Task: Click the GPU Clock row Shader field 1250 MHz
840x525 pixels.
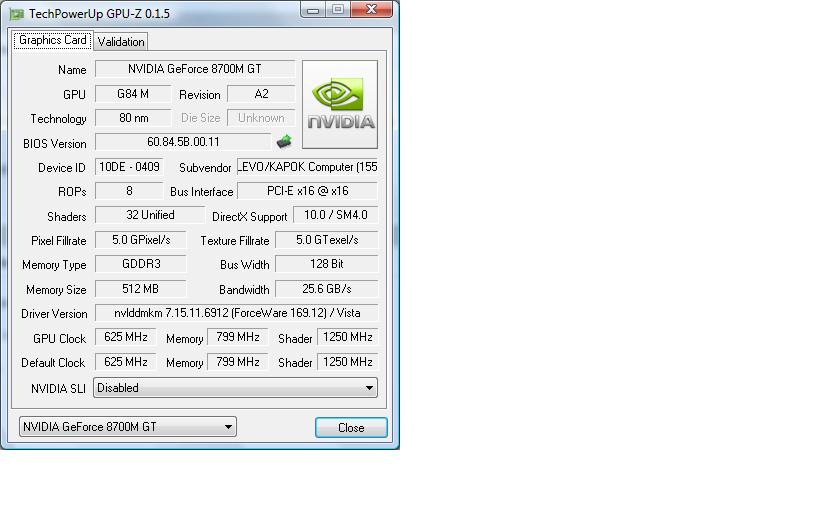Action: pos(348,337)
